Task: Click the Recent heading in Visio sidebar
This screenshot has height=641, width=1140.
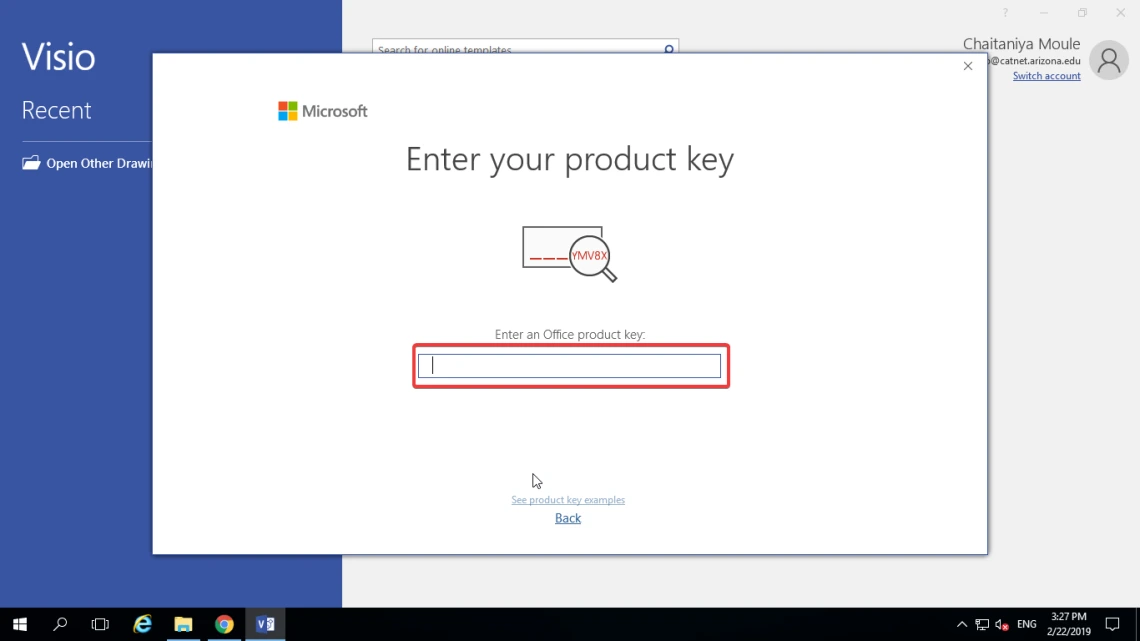Action: click(x=56, y=110)
